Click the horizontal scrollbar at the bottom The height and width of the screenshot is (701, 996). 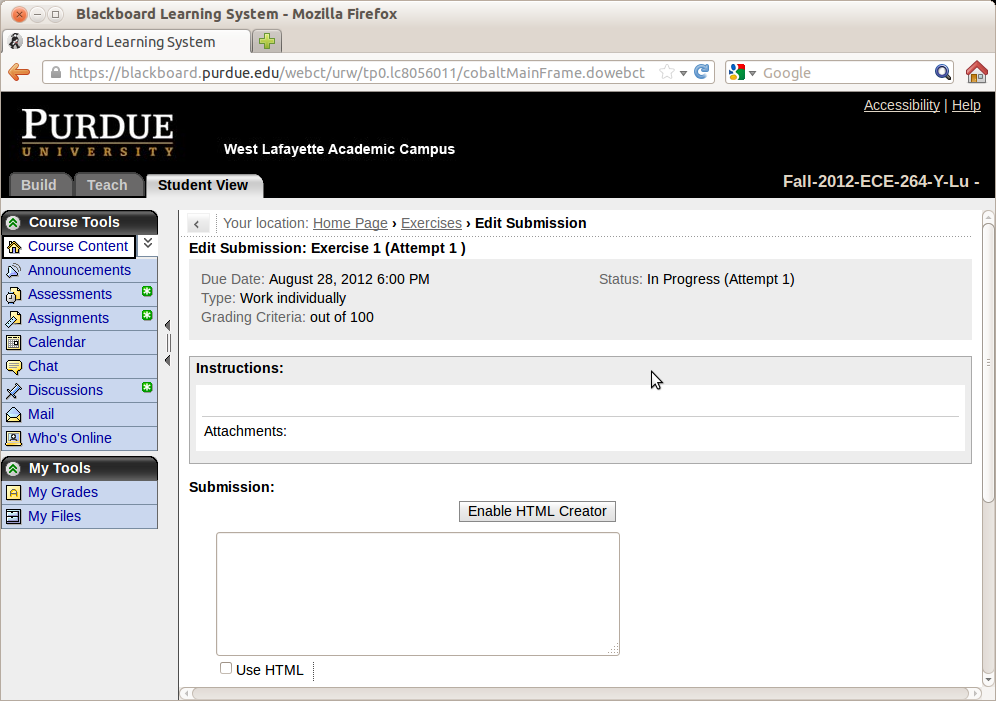580,692
